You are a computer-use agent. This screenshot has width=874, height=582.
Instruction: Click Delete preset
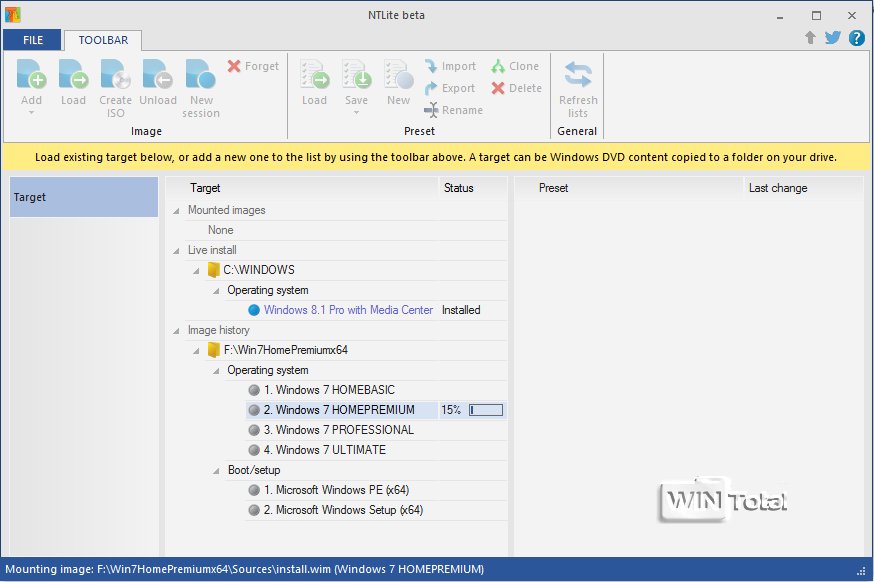(x=517, y=88)
